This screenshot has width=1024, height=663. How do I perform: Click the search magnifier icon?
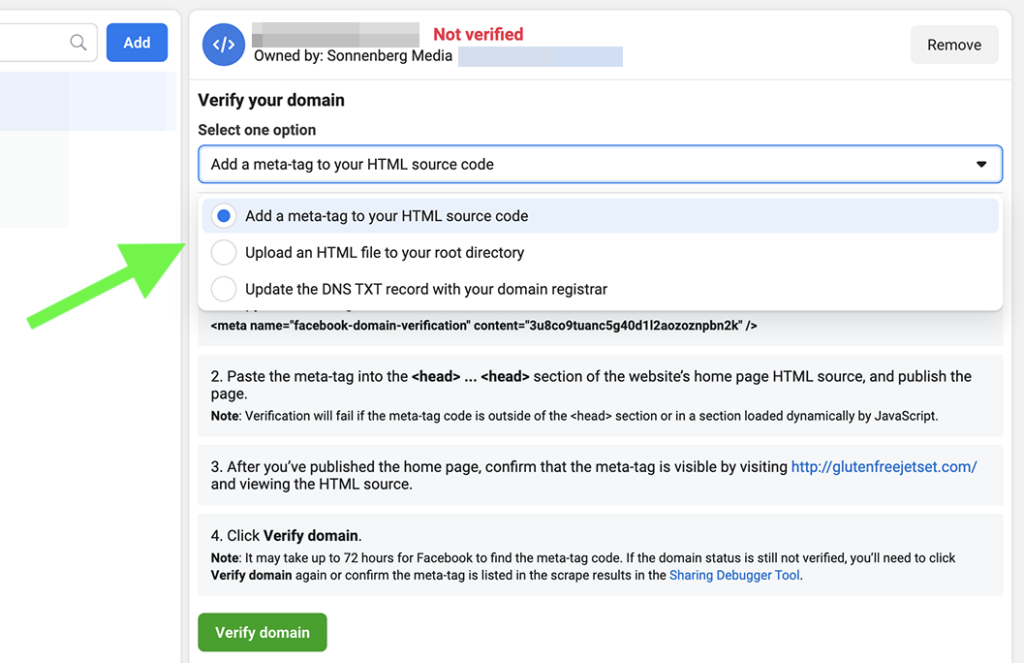77,43
